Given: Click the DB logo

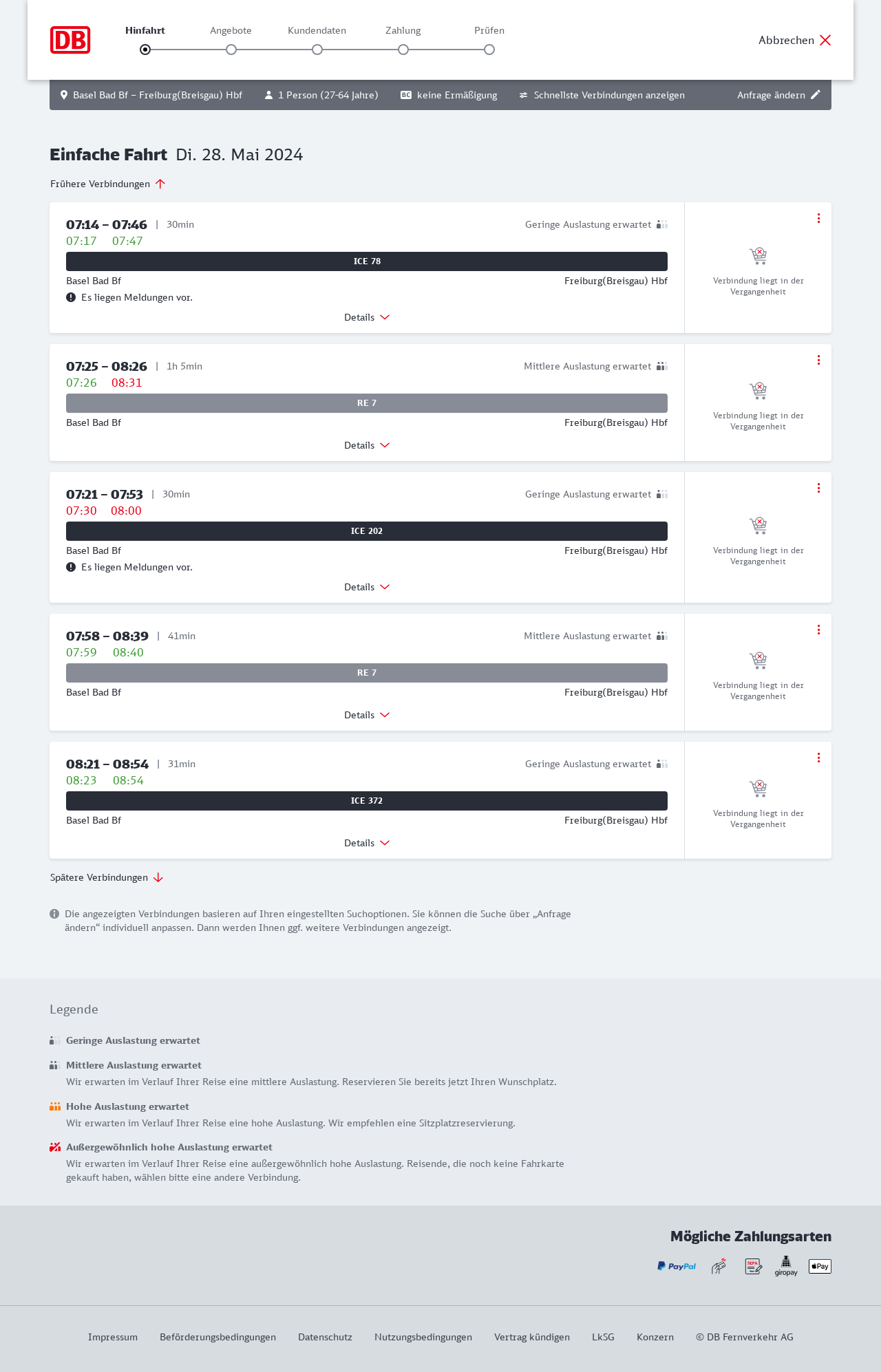Looking at the screenshot, I should pos(70,40).
